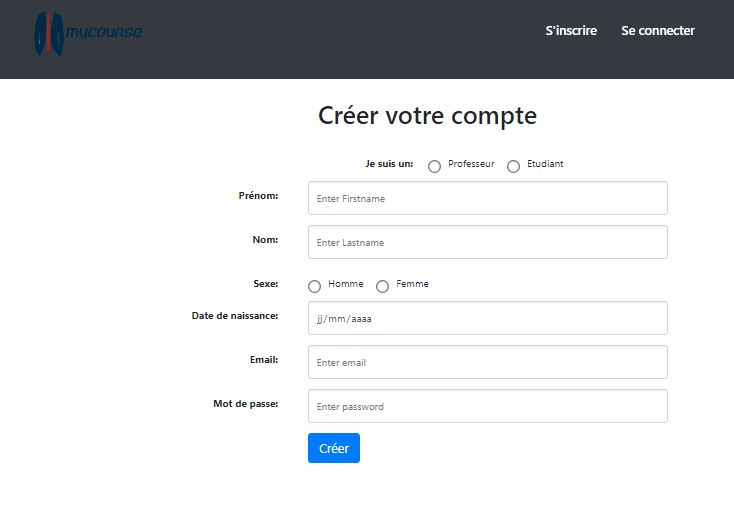Select the Etudiant radio button

[514, 166]
